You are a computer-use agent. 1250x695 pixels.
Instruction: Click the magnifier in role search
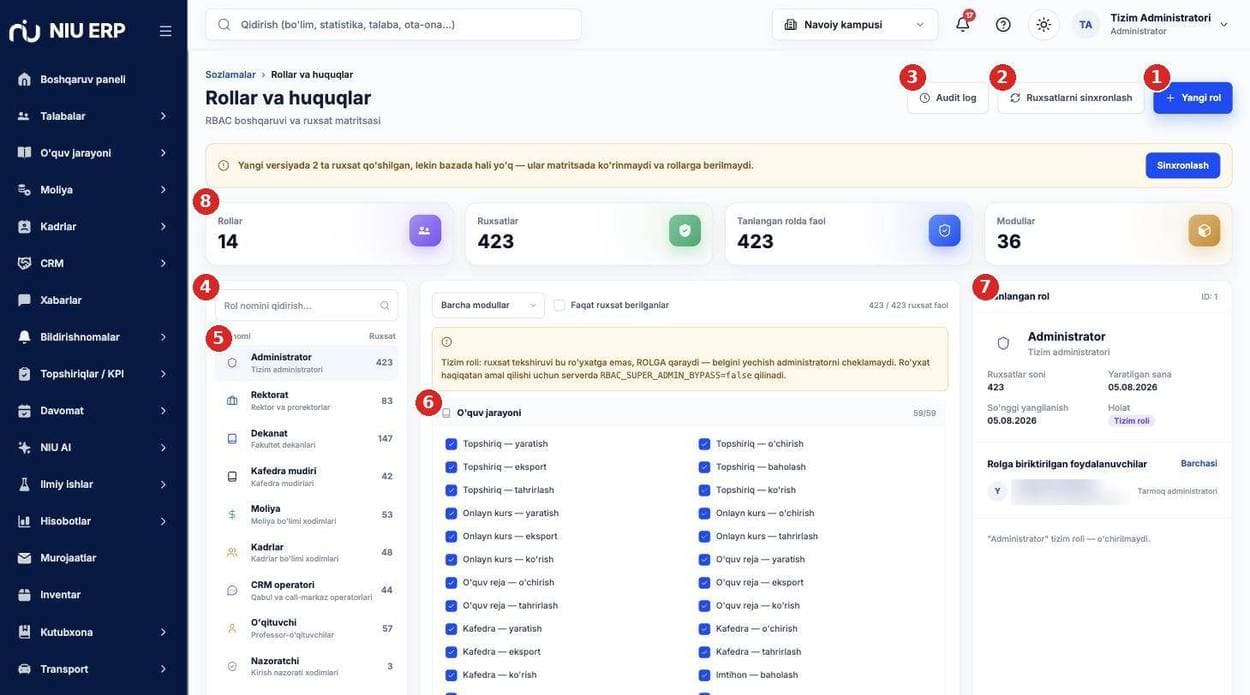(x=385, y=305)
